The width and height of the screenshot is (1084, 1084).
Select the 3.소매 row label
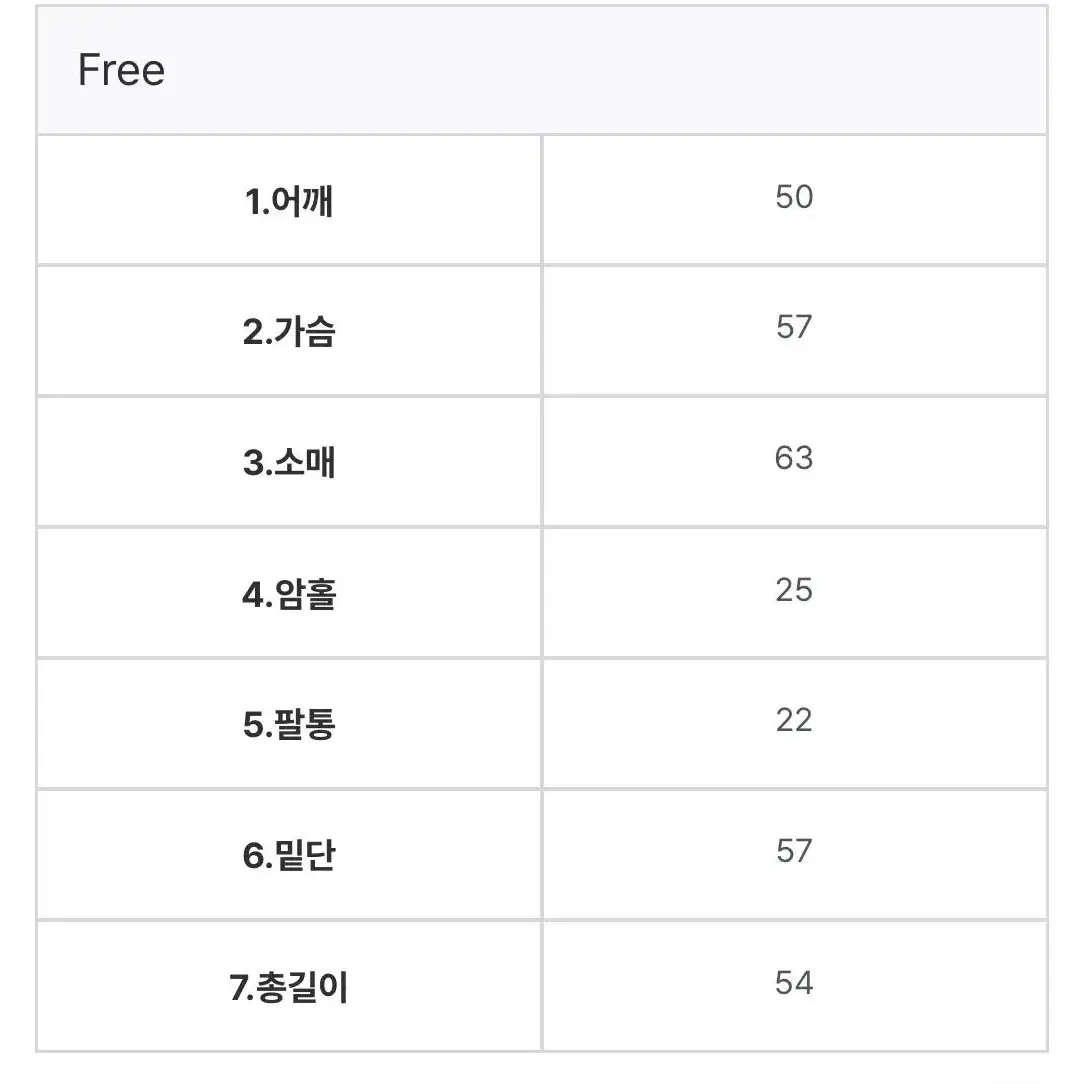point(289,462)
